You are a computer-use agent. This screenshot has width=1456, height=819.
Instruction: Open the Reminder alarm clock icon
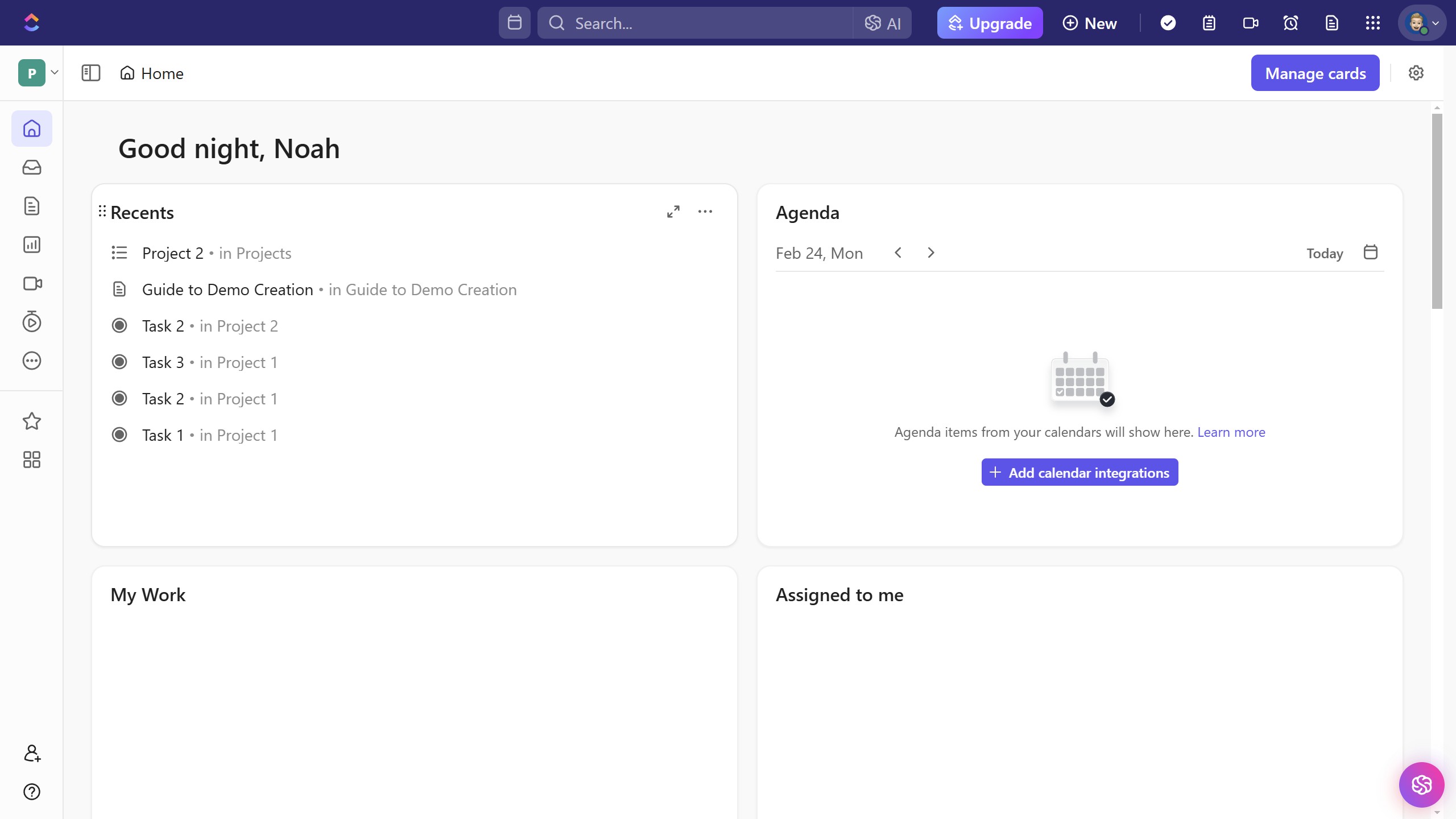coord(1290,23)
